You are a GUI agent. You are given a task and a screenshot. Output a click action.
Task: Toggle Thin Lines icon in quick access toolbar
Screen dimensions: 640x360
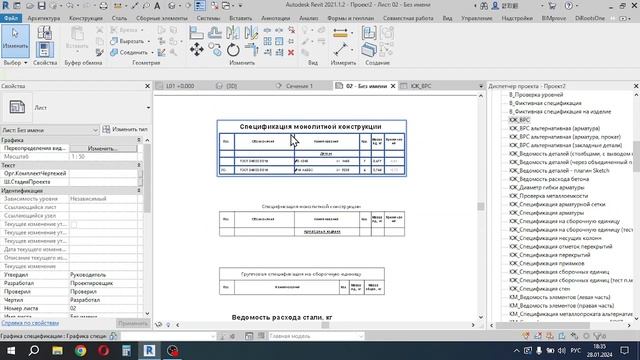pyautogui.click(x=200, y=6)
